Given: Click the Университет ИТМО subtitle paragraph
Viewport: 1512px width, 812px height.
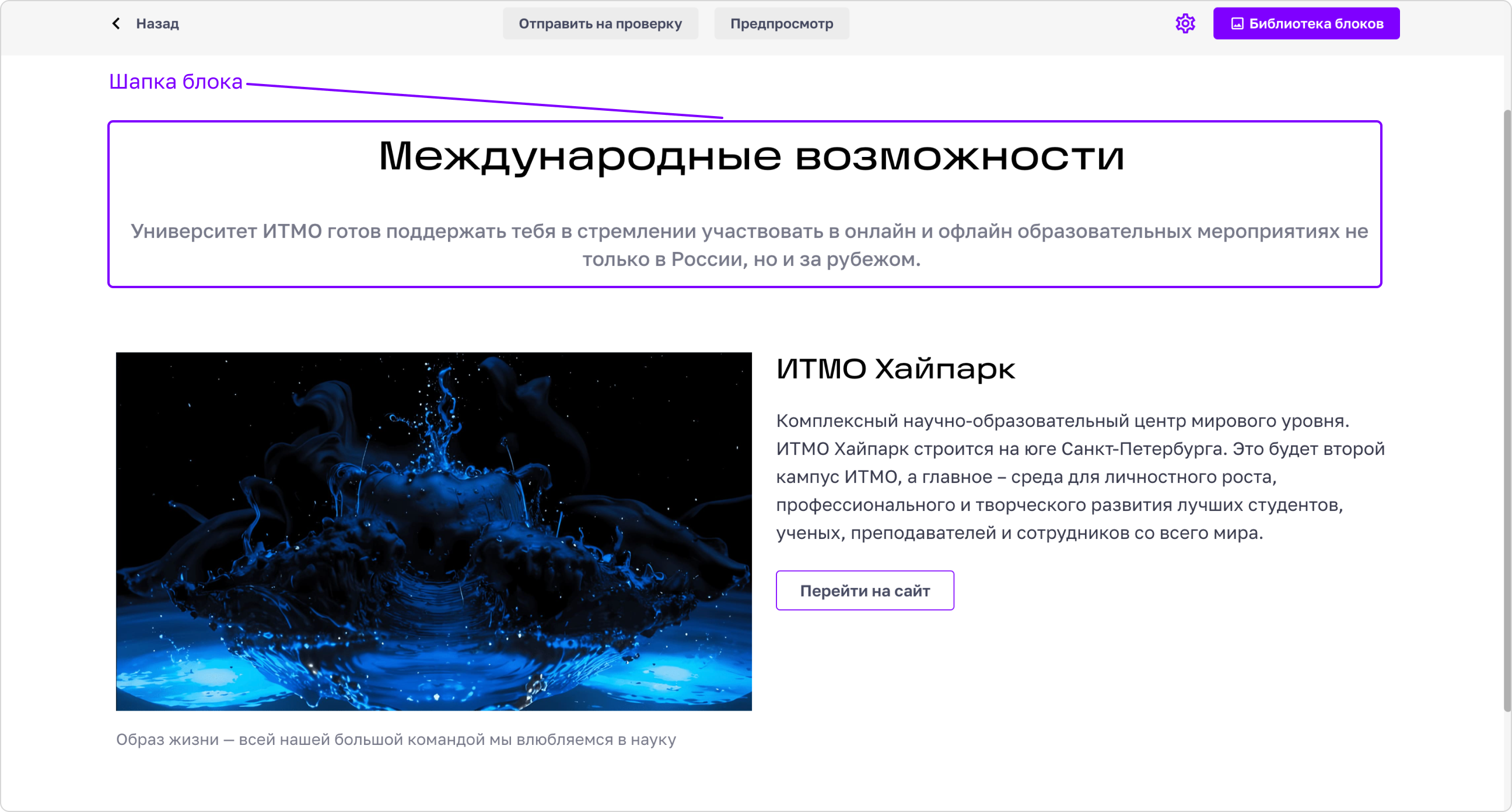Looking at the screenshot, I should (x=750, y=245).
